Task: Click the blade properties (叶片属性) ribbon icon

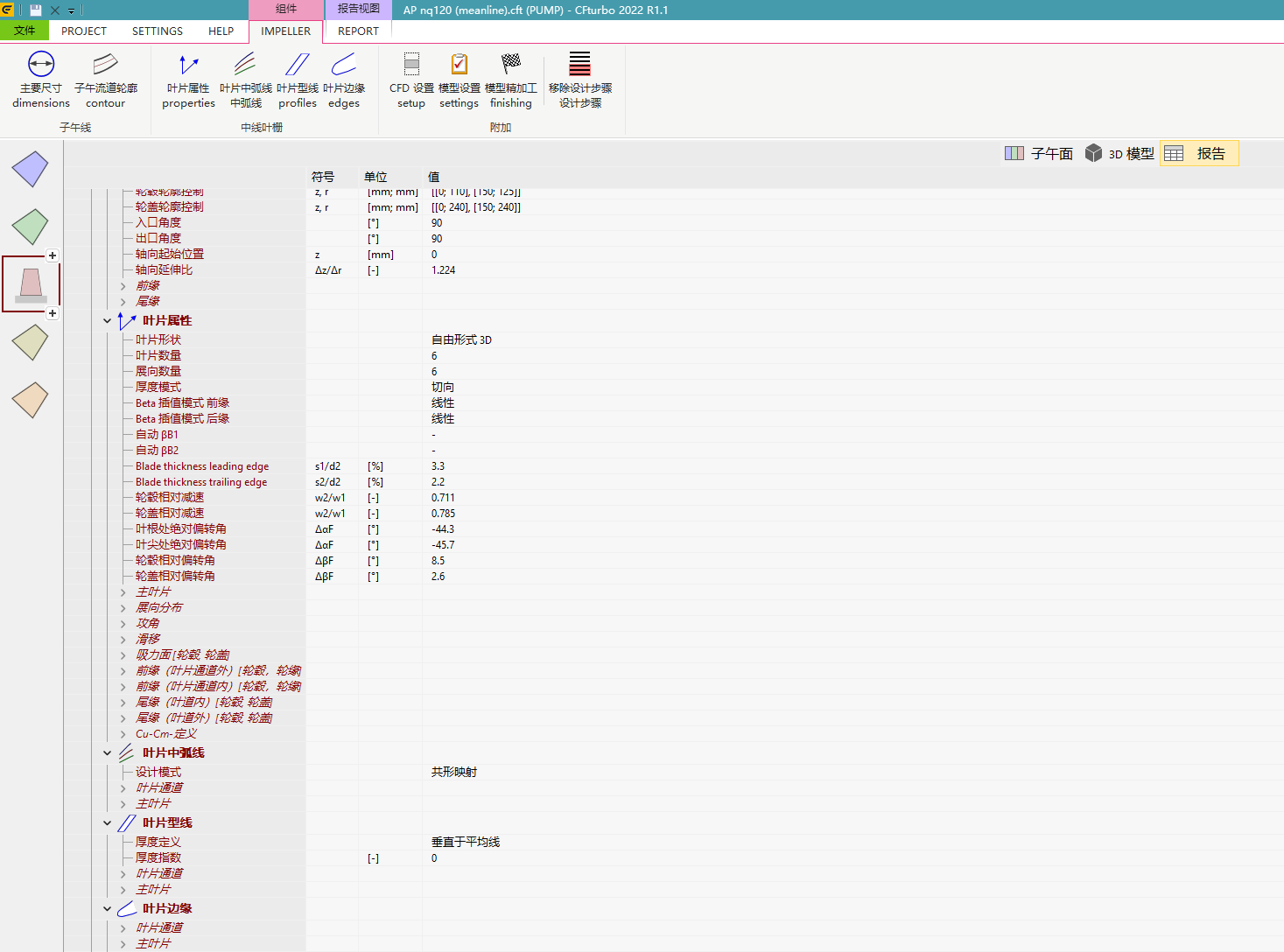Action: 188,79
